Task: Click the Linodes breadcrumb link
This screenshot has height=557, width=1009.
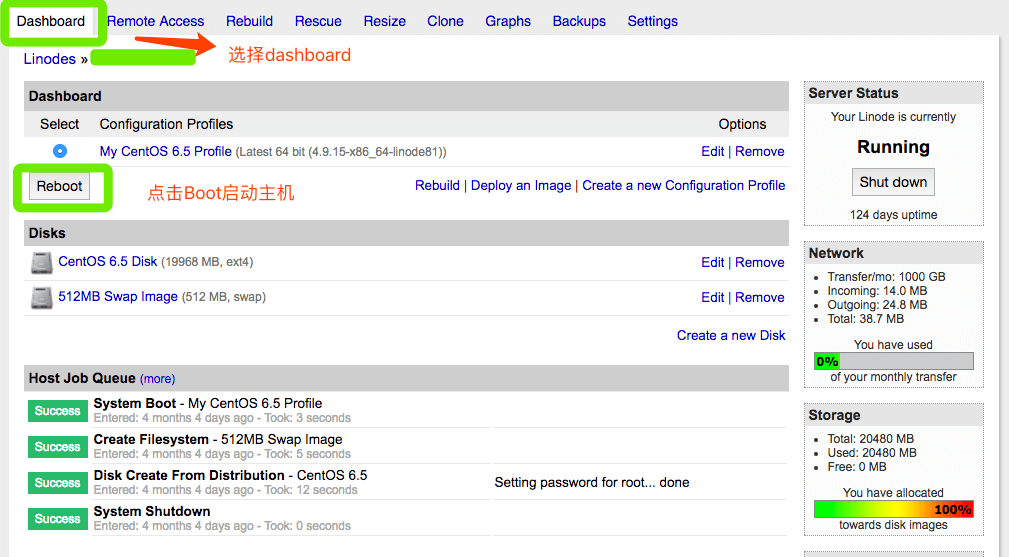Action: [50, 59]
